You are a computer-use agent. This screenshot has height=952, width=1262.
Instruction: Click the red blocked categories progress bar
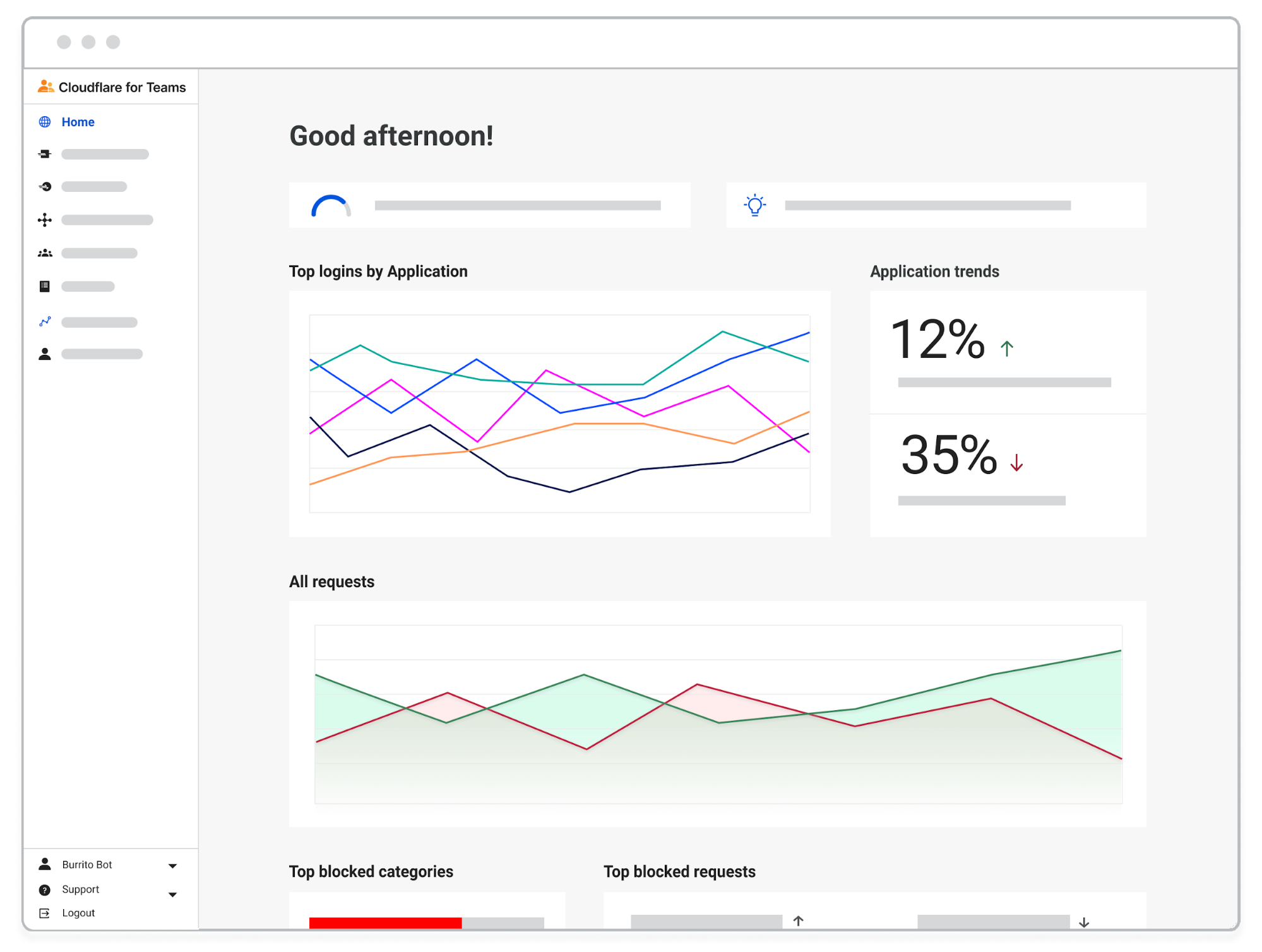(x=385, y=922)
